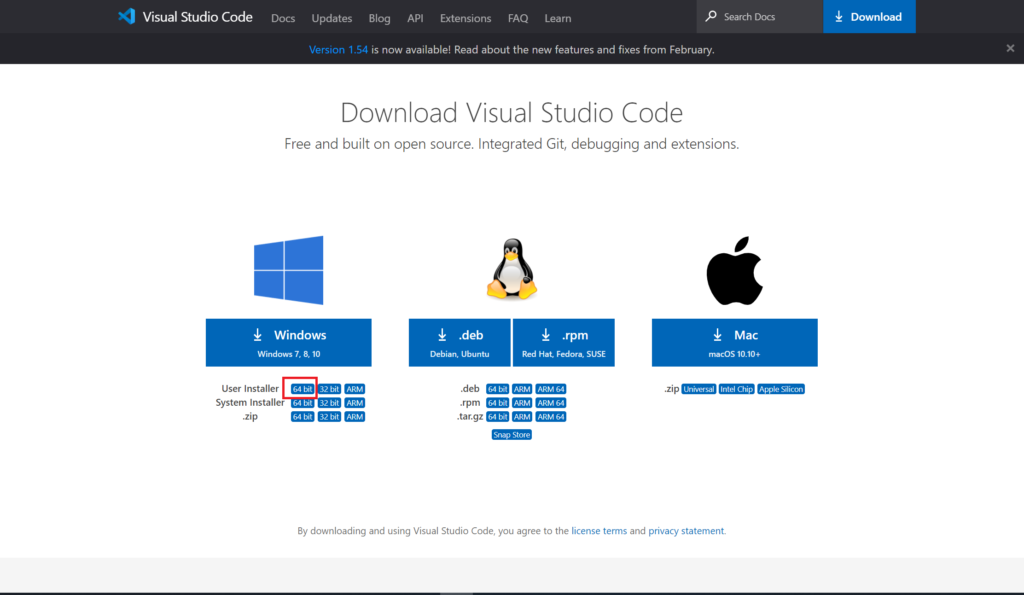This screenshot has height=595, width=1024.
Task: Download Windows User Installer ARM
Action: (x=355, y=389)
